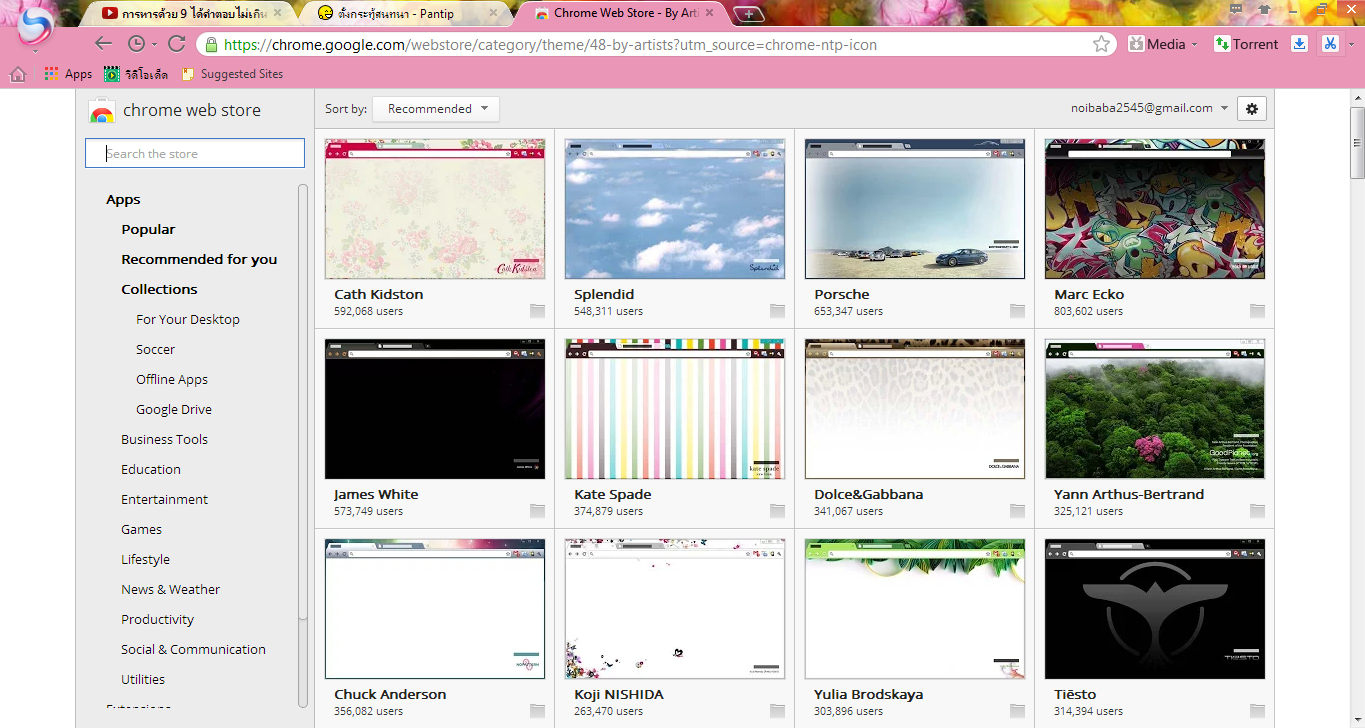Browse the Games category
The image size is (1365, 728).
[x=141, y=530]
